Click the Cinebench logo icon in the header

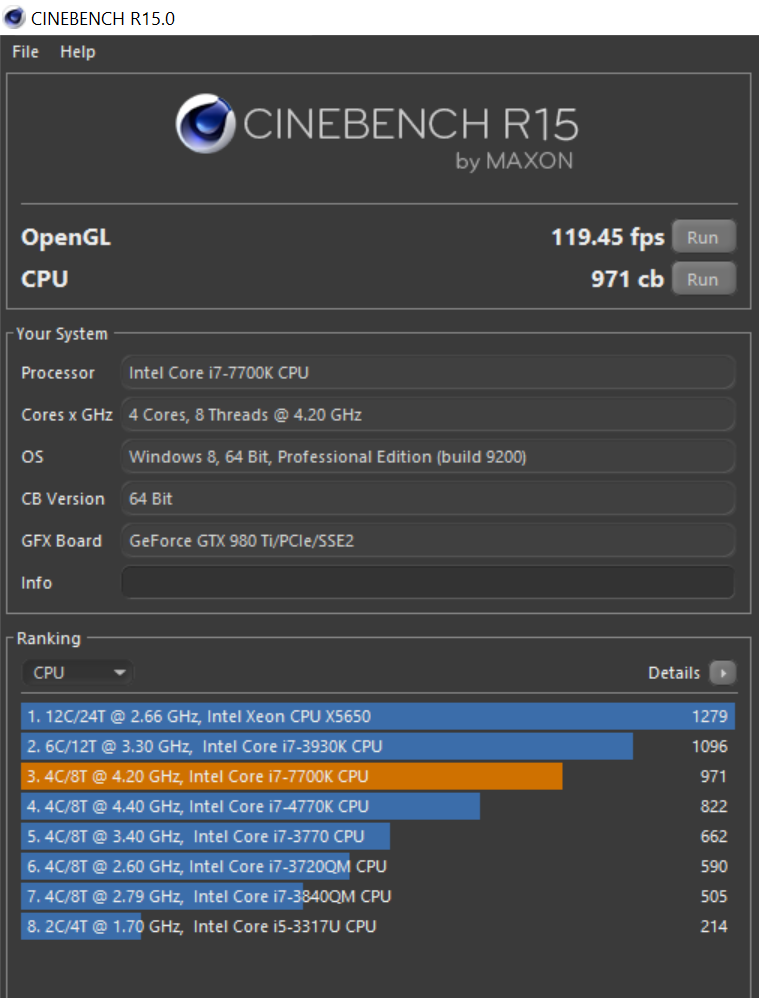205,124
